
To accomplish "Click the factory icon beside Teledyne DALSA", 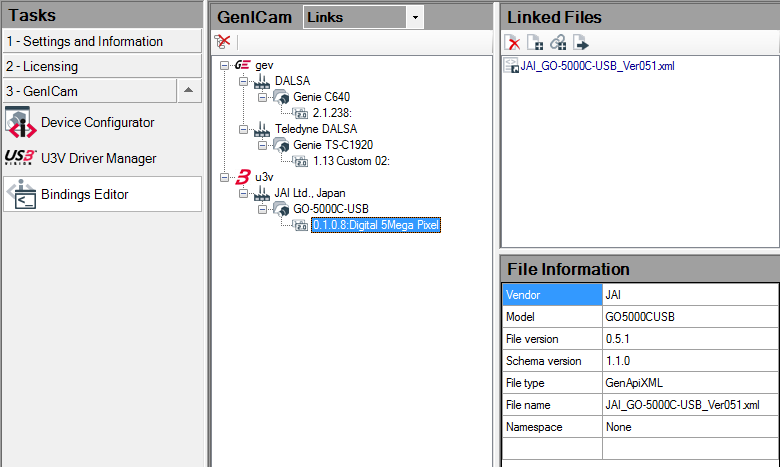I will (262, 129).
